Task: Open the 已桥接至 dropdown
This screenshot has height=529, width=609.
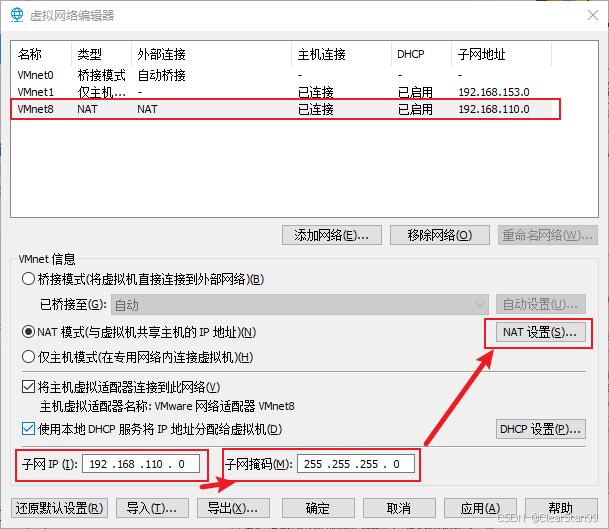Action: [300, 305]
